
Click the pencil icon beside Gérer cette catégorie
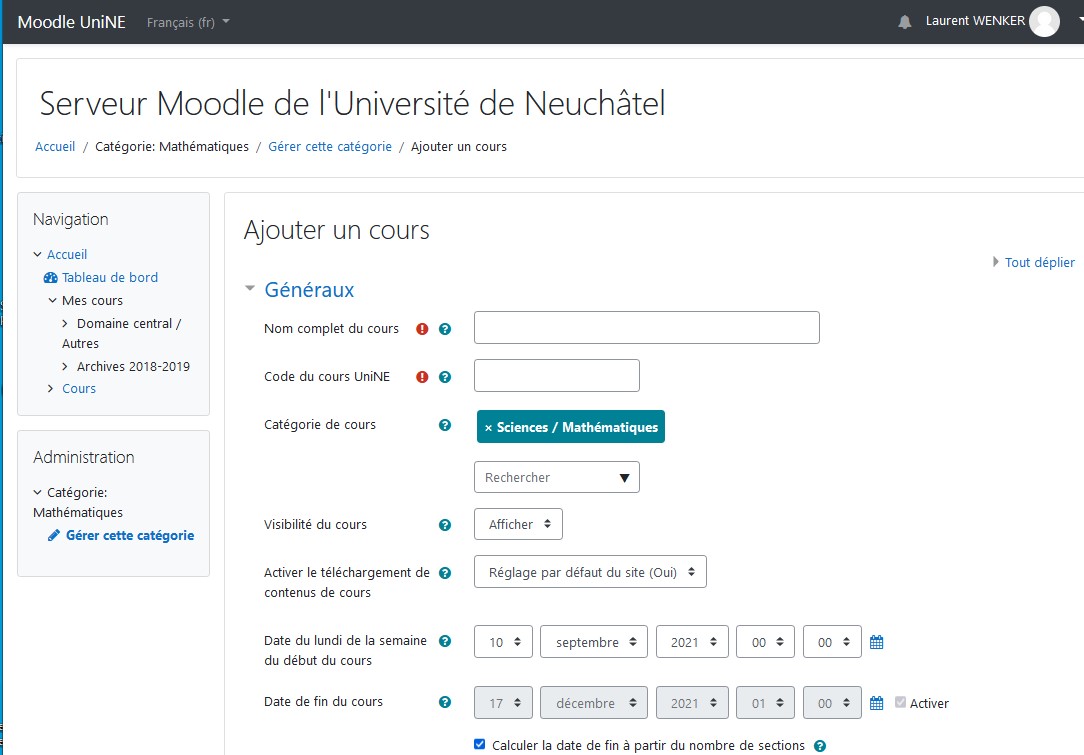53,535
